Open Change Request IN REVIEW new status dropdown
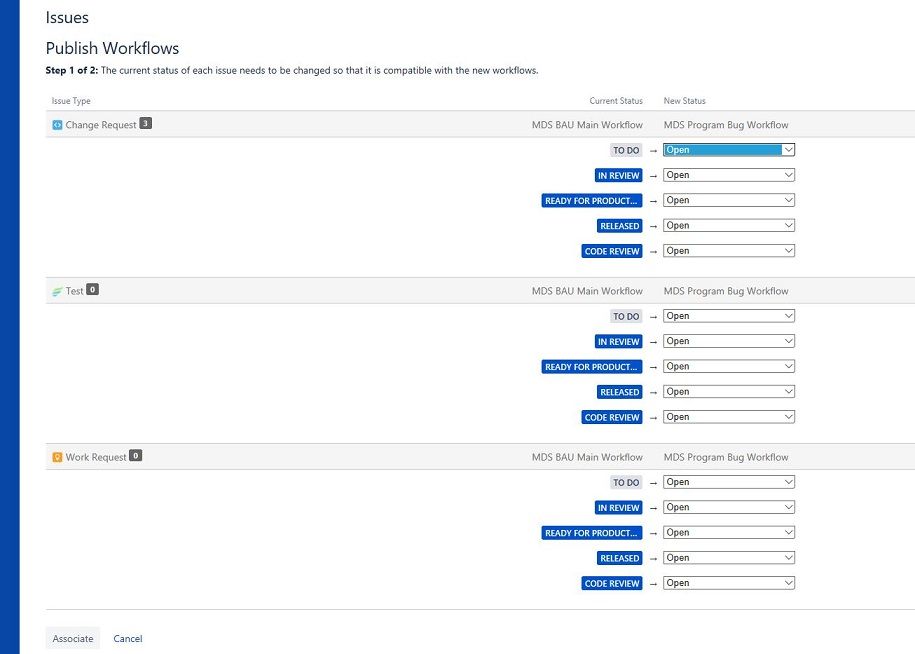The height and width of the screenshot is (654, 915). click(729, 175)
